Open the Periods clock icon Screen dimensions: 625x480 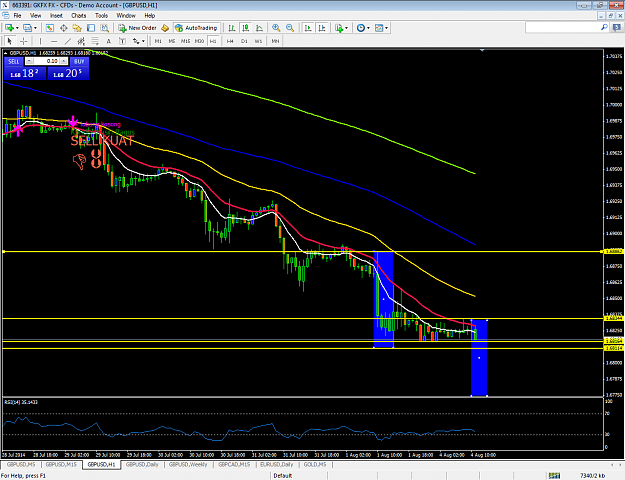point(361,28)
